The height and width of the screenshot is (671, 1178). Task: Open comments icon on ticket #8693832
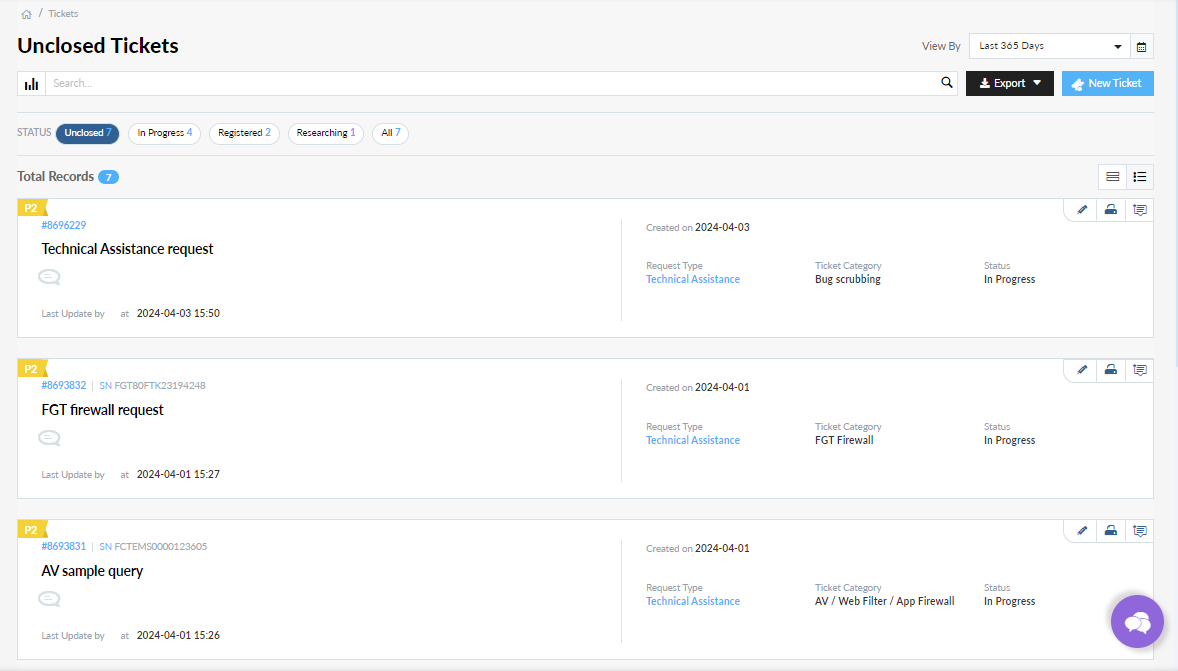[x=1140, y=370]
